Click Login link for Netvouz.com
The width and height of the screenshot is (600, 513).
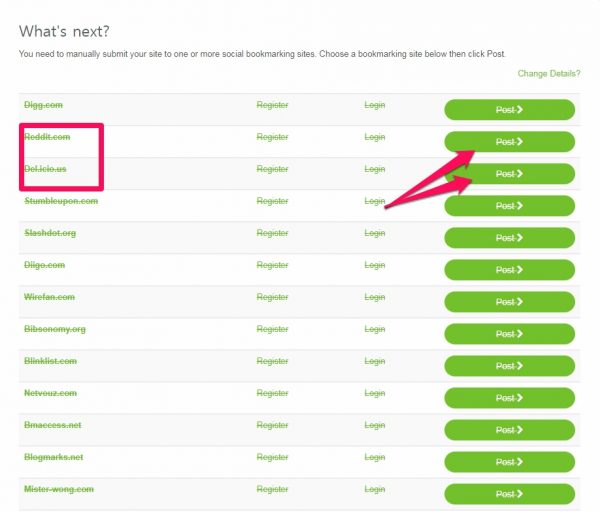374,393
